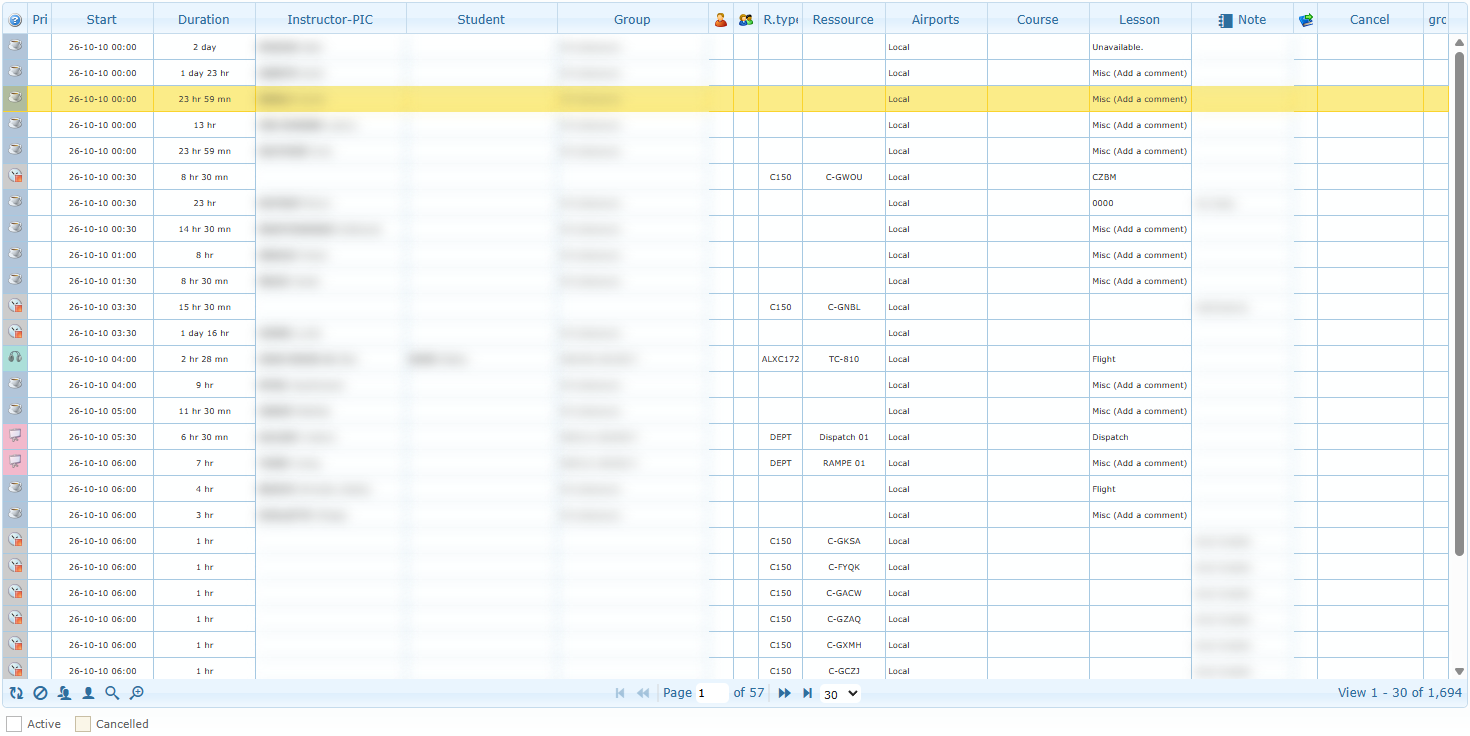Image resolution: width=1470 pixels, height=736 pixels.
Task: Sort by the Start column header
Action: 102,19
